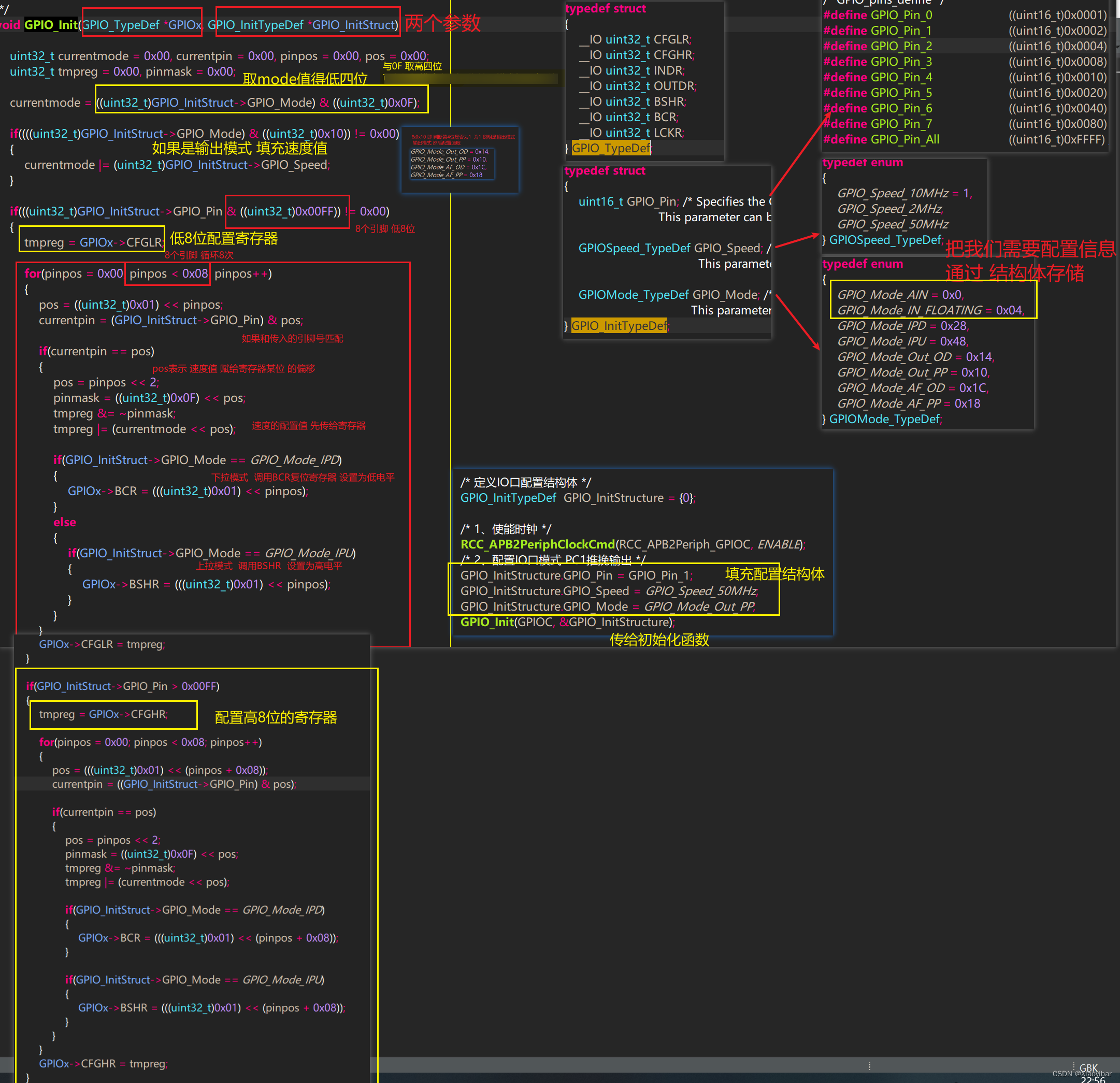The image size is (1120, 1083).
Task: Click the 'pos = (((uint32_t)0x01) << (pinpos + 0x08));' line
Action: (160, 770)
